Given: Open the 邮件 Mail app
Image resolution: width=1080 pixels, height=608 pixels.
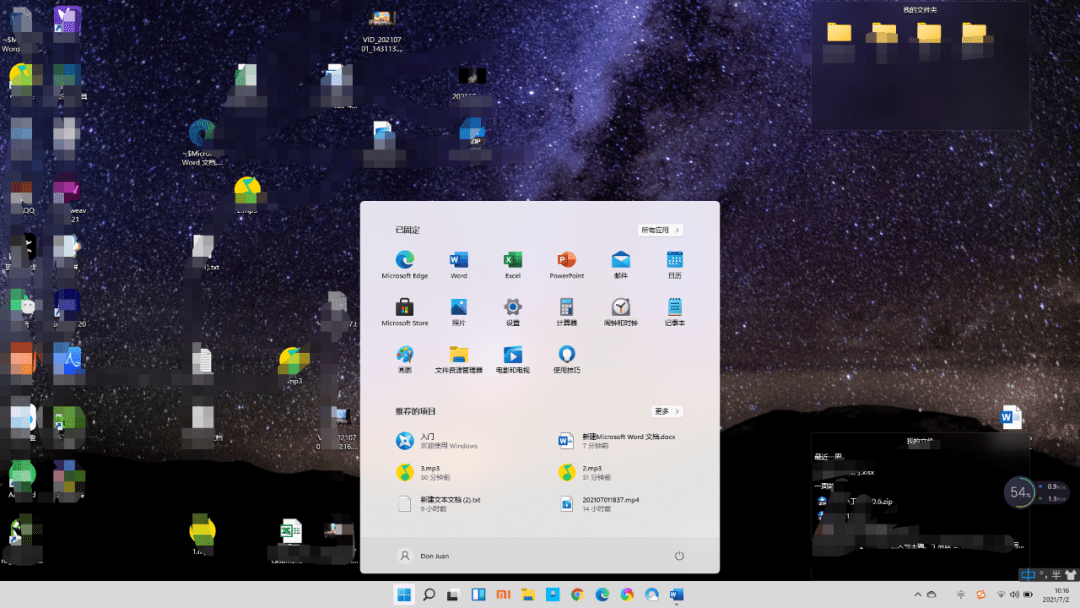Looking at the screenshot, I should click(x=621, y=264).
